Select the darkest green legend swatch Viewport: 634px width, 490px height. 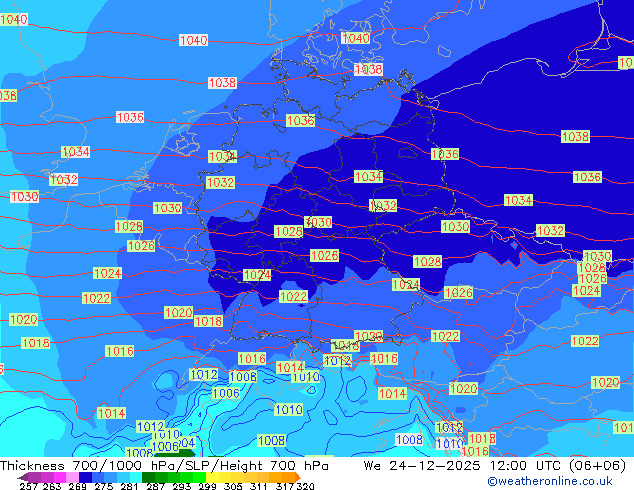pos(148,477)
